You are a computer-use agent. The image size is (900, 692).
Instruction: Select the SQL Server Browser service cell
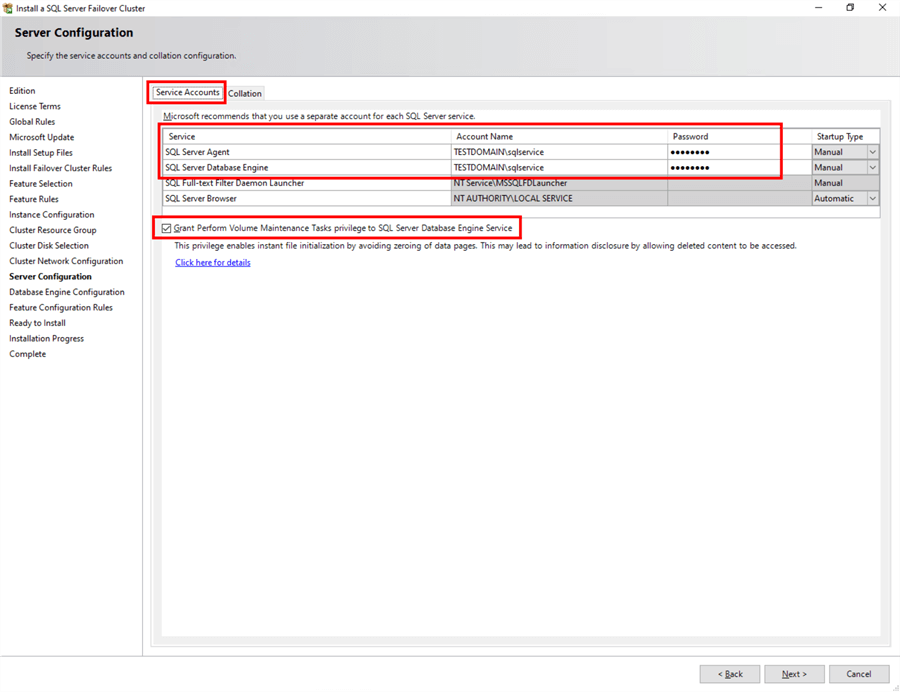coord(307,199)
